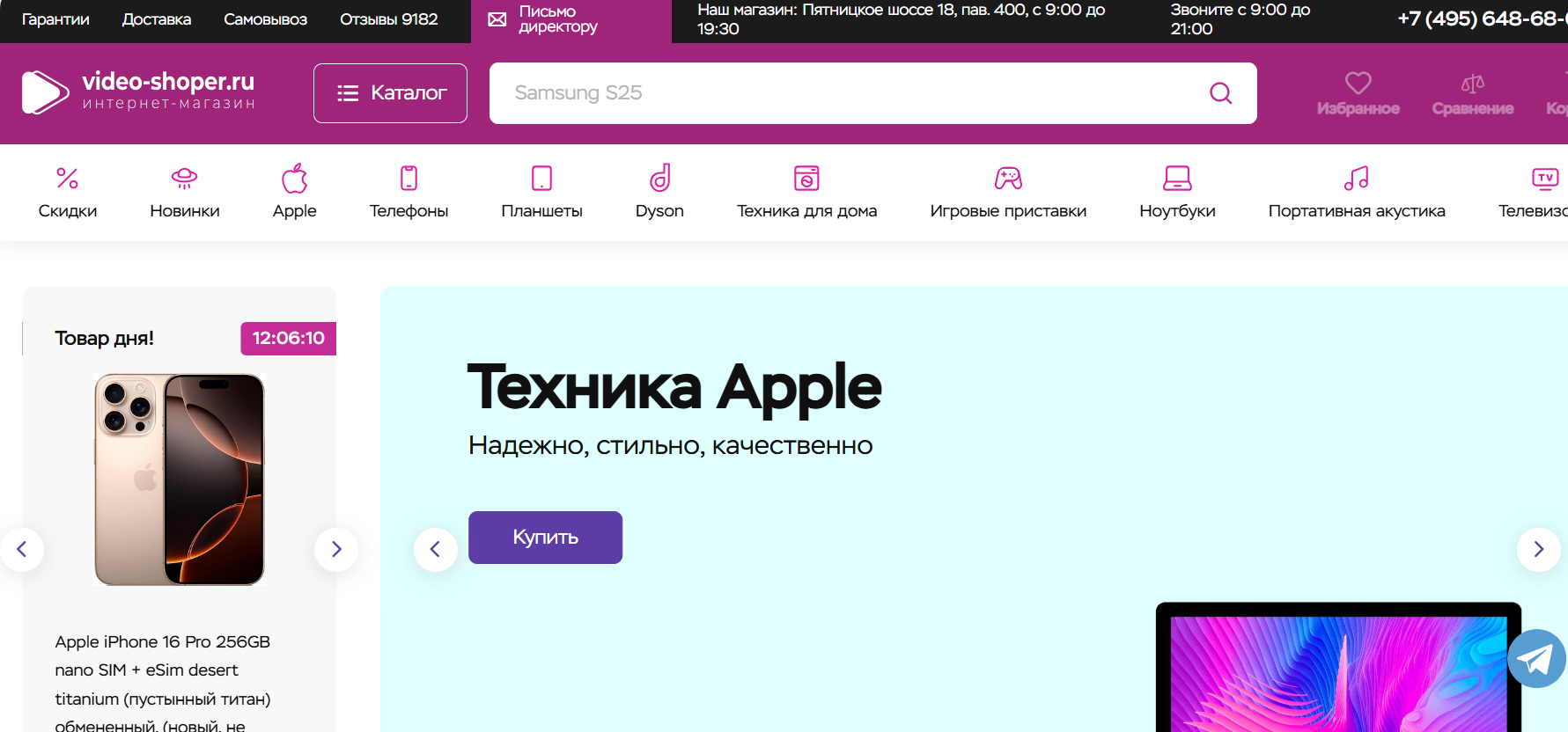
Task: Go to previous banner slide
Action: (436, 550)
